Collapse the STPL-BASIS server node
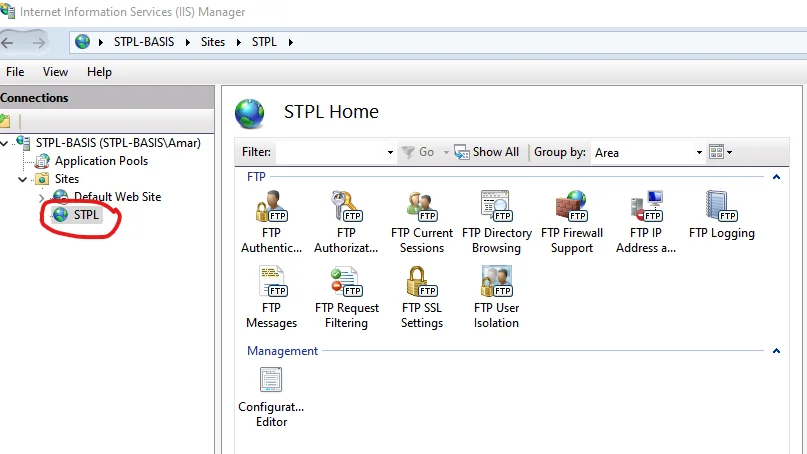807x454 pixels. pyautogui.click(x=4, y=143)
